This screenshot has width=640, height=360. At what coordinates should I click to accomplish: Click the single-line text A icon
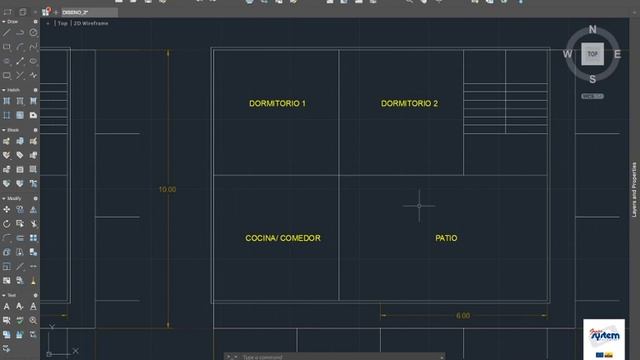pos(33,307)
